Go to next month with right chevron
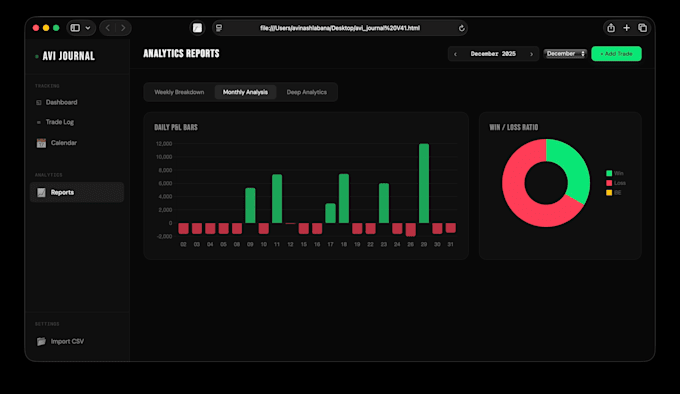 click(531, 54)
